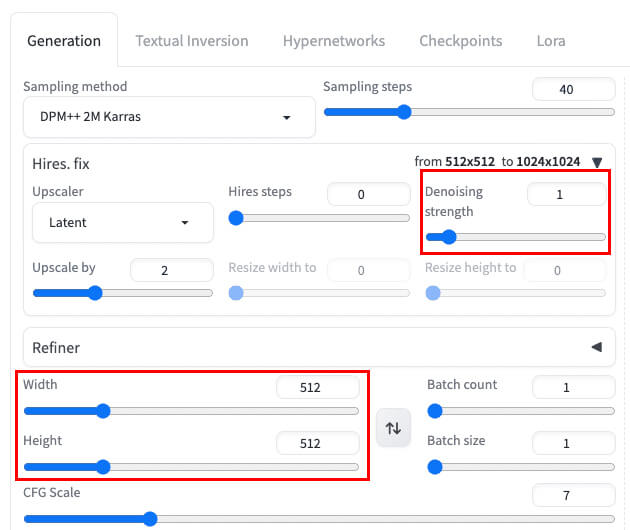Click the swap width and height icon
The width and height of the screenshot is (630, 530).
click(394, 428)
